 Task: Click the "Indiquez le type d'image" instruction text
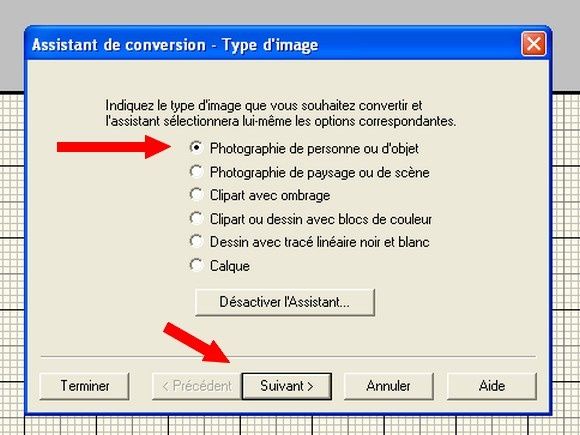tap(281, 113)
